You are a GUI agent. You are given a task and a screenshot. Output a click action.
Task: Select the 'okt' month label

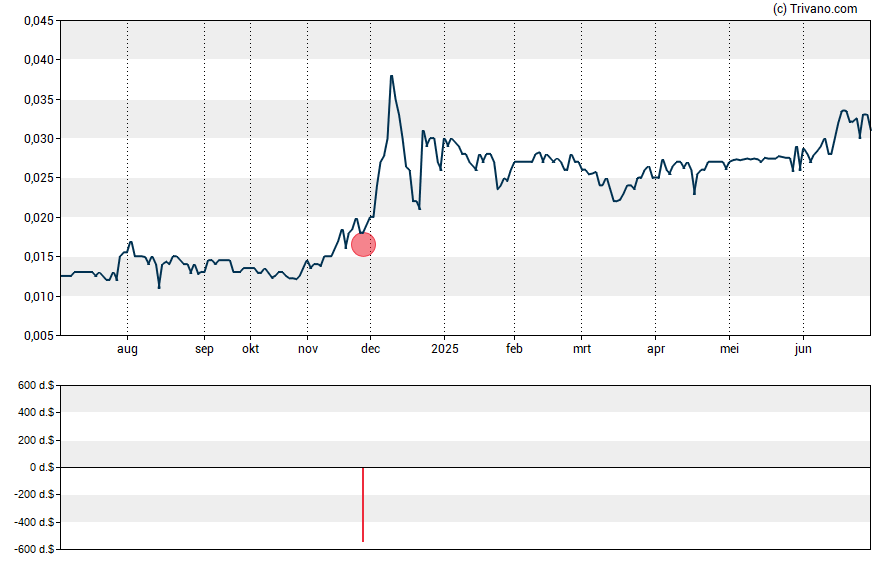point(250,349)
